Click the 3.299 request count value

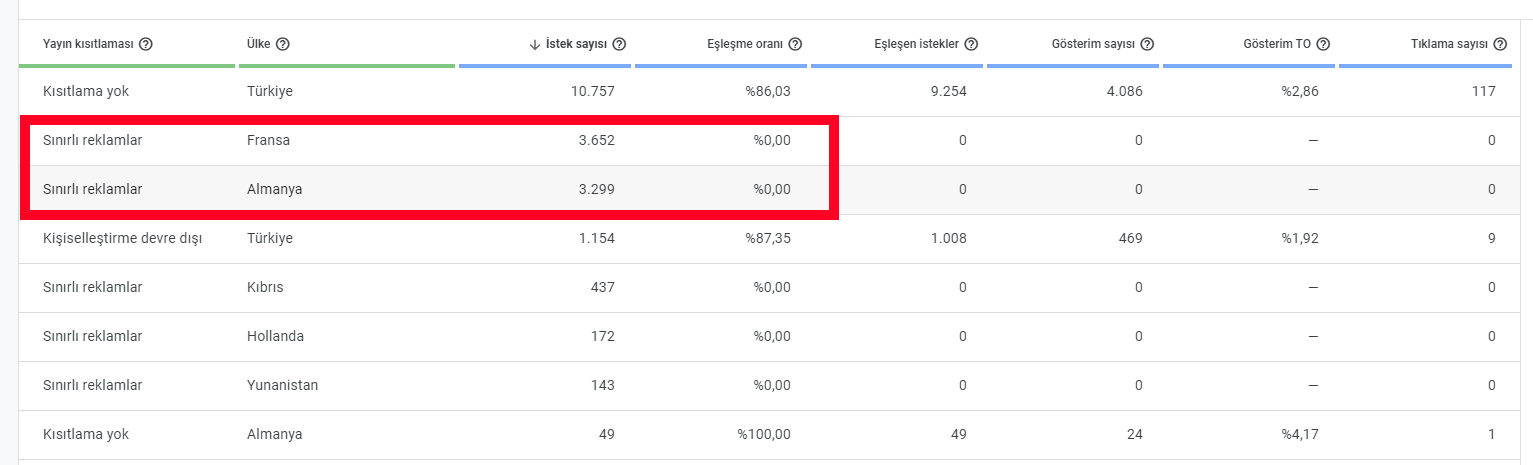(596, 189)
